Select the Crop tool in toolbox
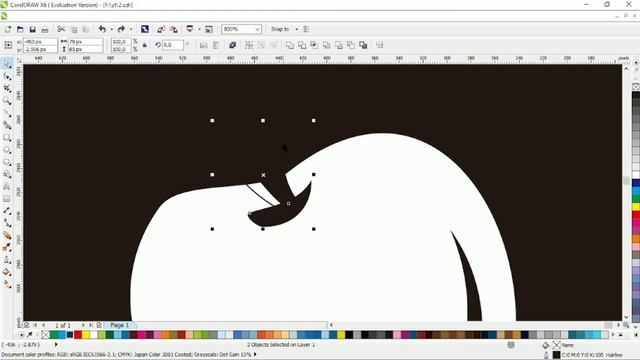The height and width of the screenshot is (360, 640). coord(7,89)
